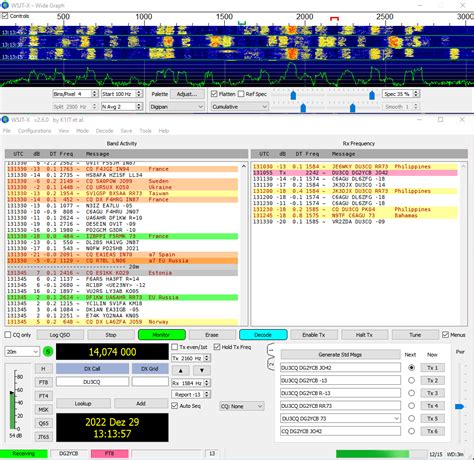Click the upper-left waterfall gain slider handle
Image resolution: width=474 pixels, height=460 pixels.
point(293,95)
